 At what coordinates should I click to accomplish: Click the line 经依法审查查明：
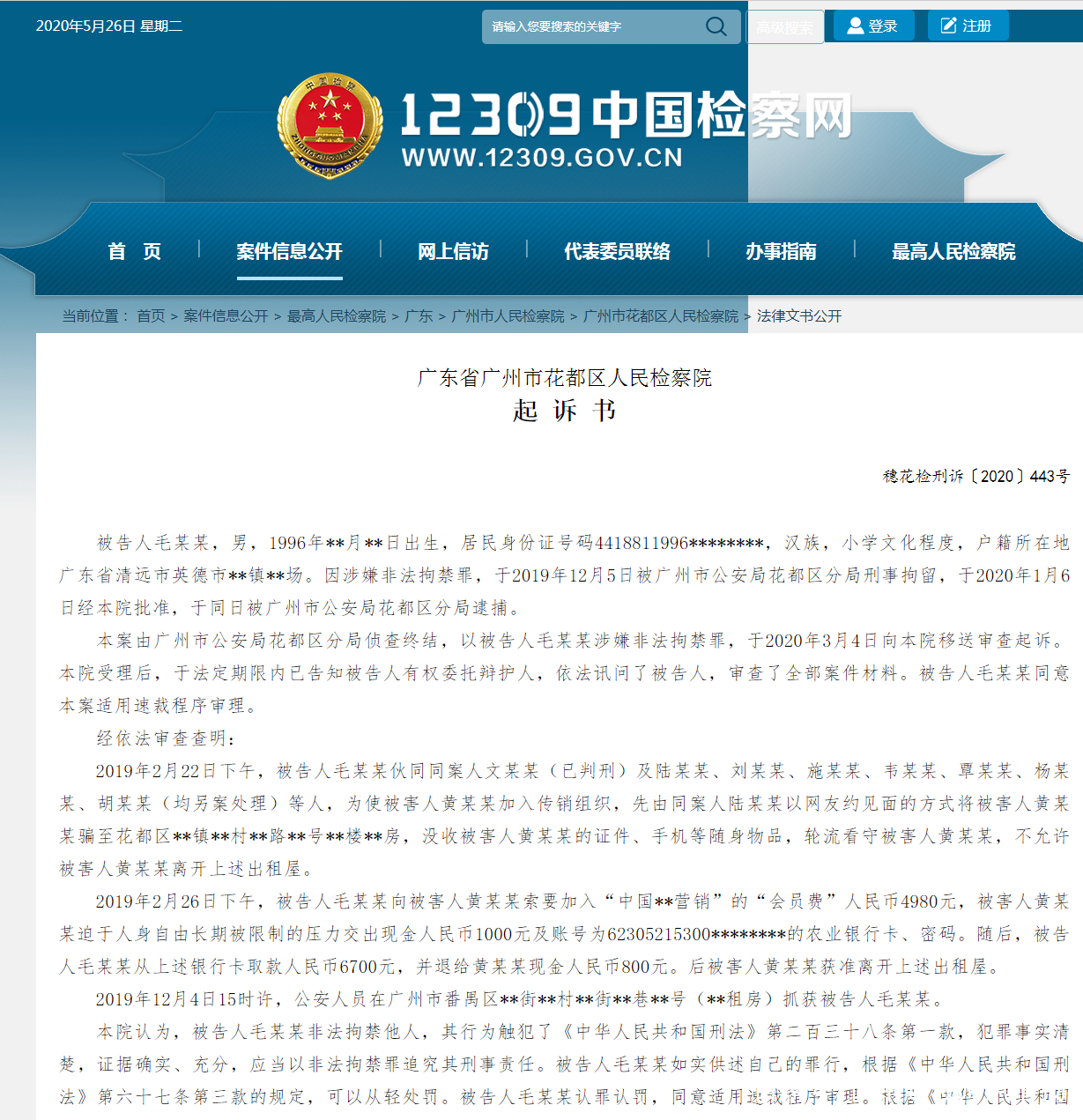[x=166, y=738]
